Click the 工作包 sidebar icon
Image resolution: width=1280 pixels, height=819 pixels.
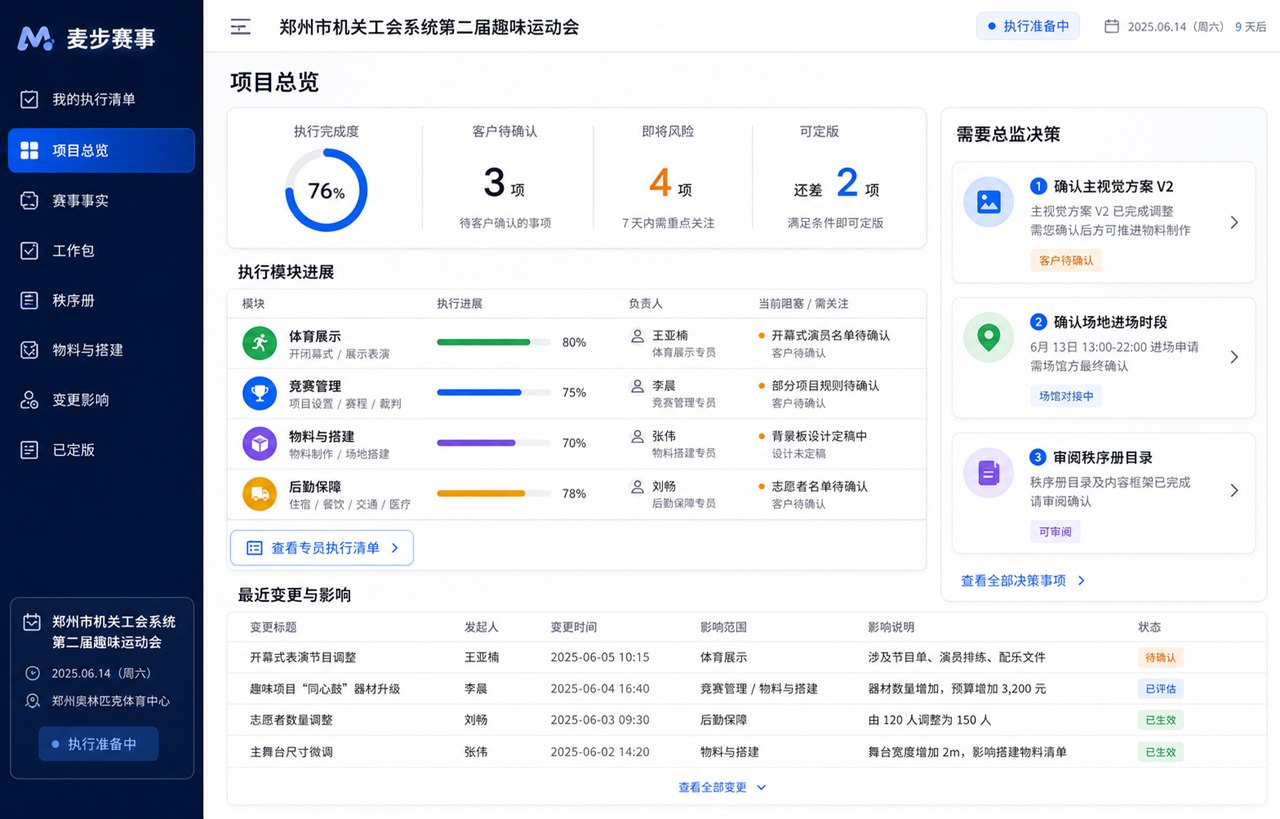click(30, 251)
